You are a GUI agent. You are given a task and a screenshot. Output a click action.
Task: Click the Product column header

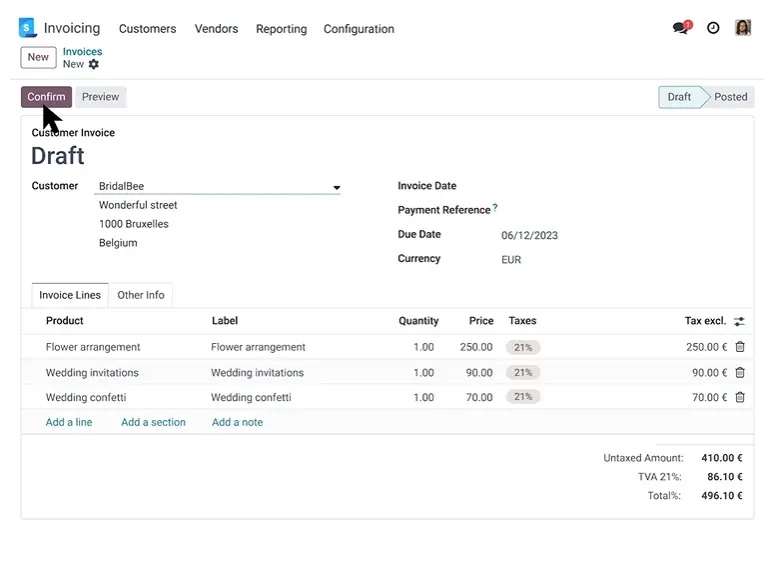point(64,321)
